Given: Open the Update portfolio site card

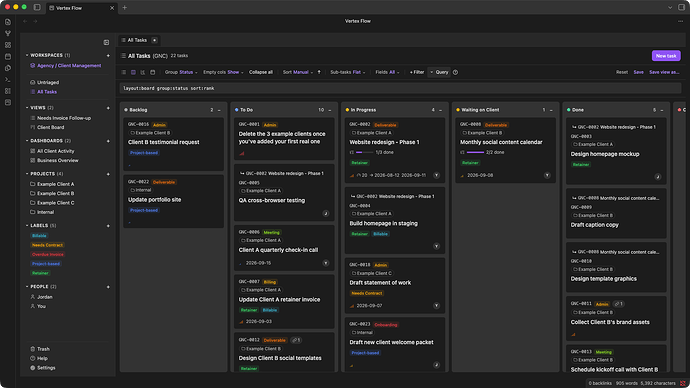Looking at the screenshot, I should [x=173, y=201].
